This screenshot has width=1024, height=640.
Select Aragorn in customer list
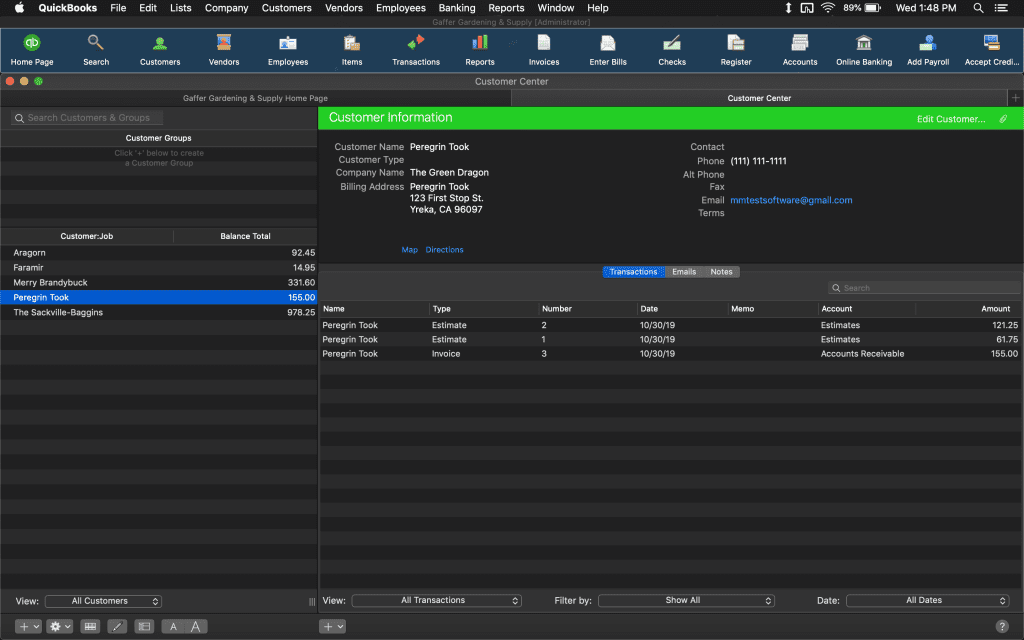coord(159,253)
